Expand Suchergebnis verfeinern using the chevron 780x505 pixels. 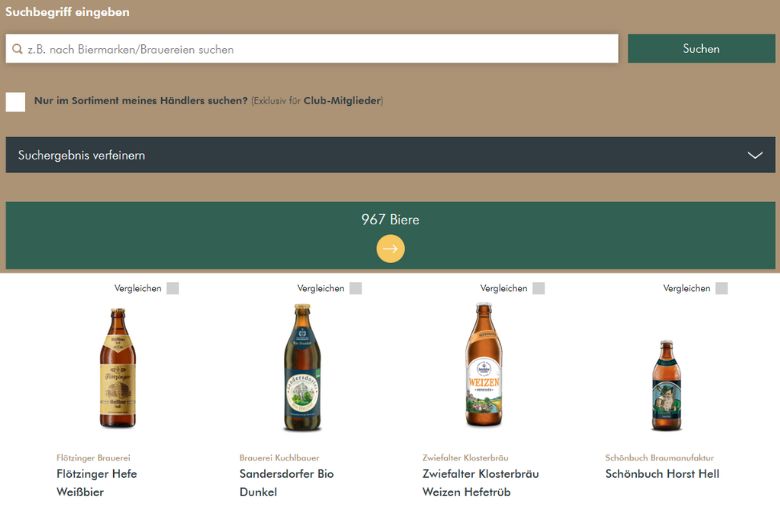pos(755,155)
